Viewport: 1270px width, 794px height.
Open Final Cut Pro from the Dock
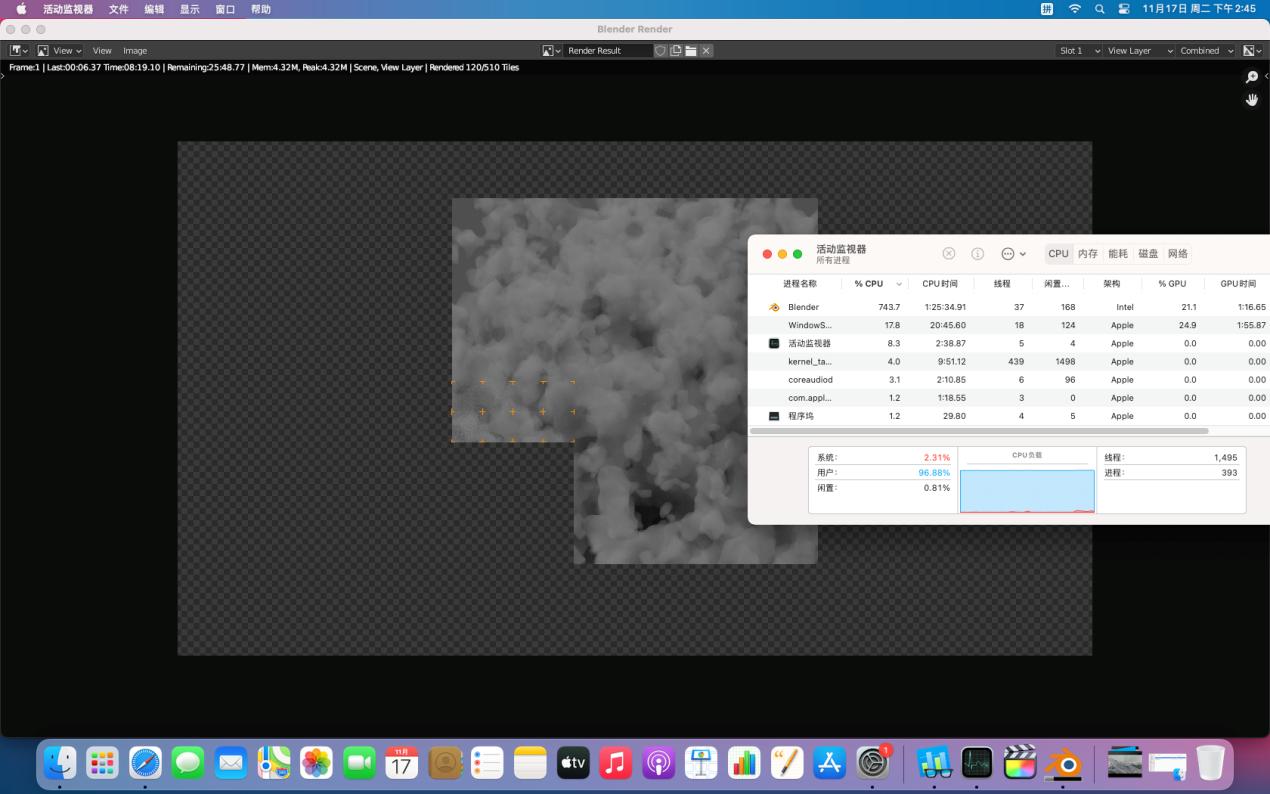click(x=1020, y=763)
